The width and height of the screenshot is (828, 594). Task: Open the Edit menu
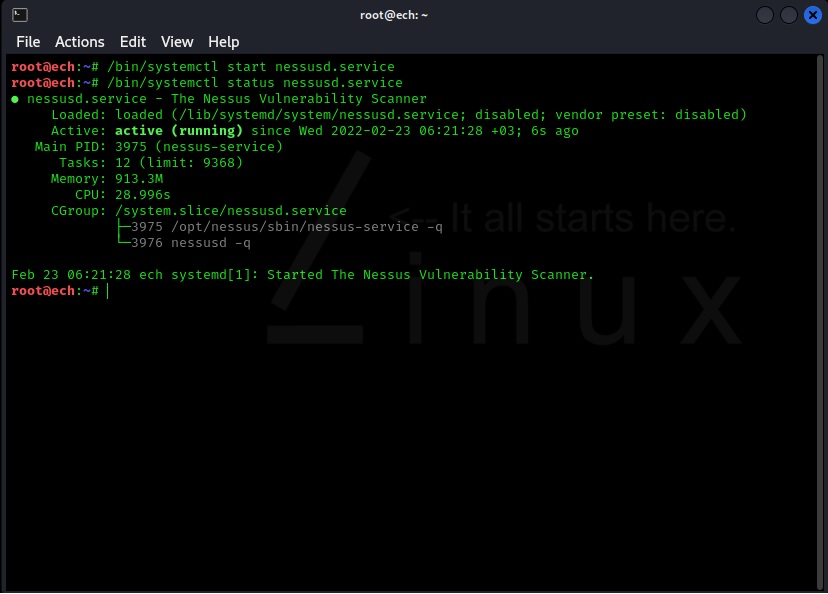coord(133,42)
